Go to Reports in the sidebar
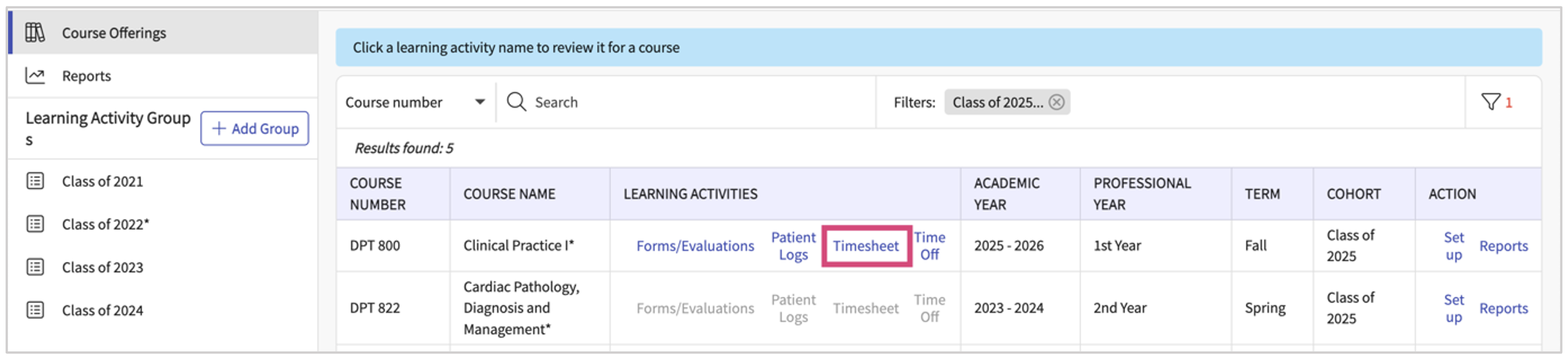The height and width of the screenshot is (361, 1568). (87, 76)
